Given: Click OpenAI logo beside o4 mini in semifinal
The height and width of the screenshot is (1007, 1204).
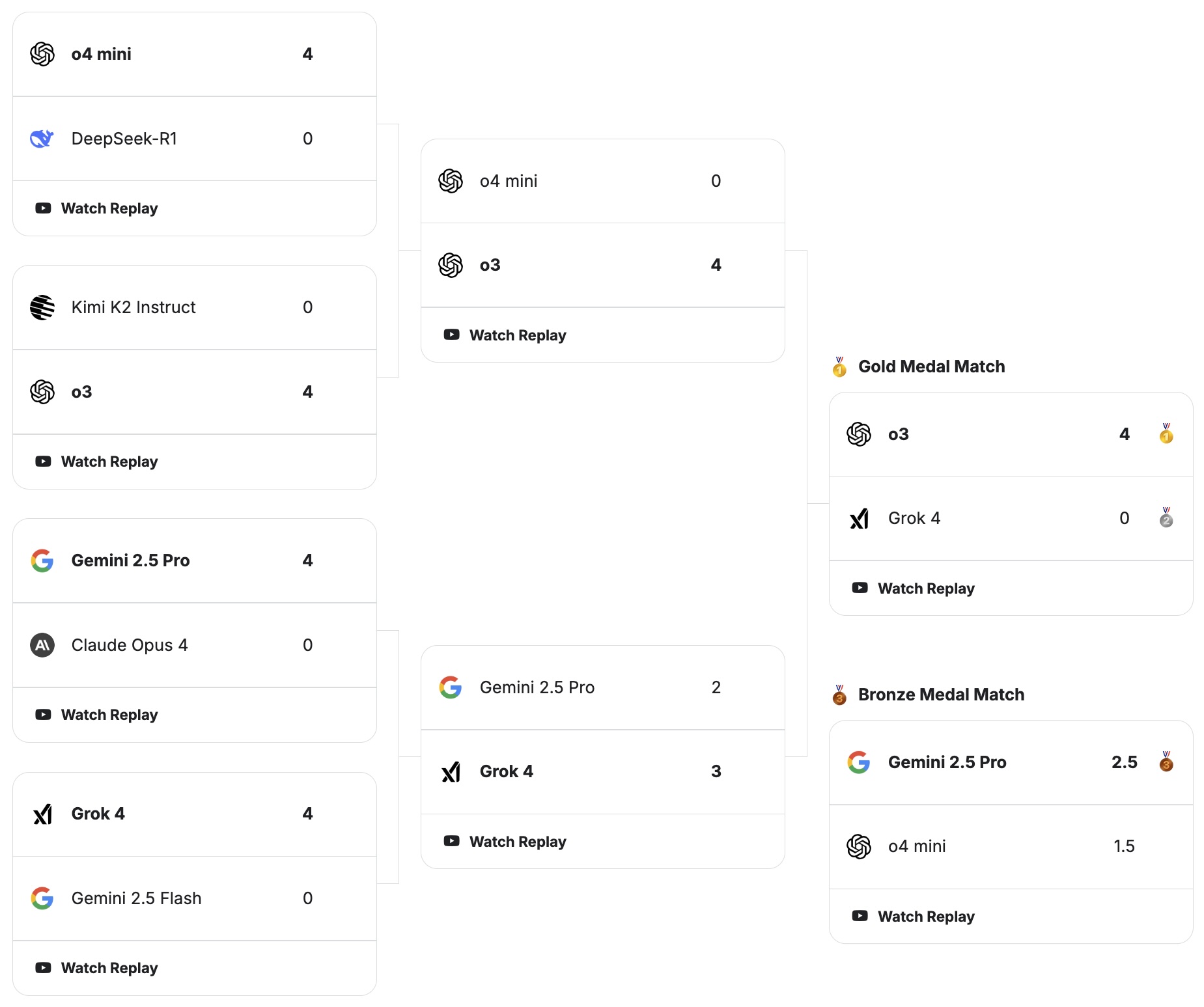Looking at the screenshot, I should point(451,181).
